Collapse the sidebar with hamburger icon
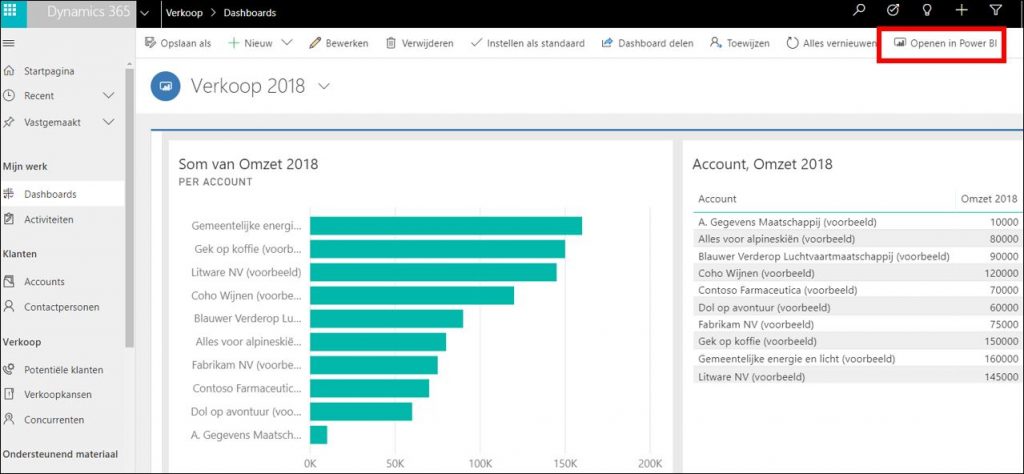1024x474 pixels. [x=9, y=43]
